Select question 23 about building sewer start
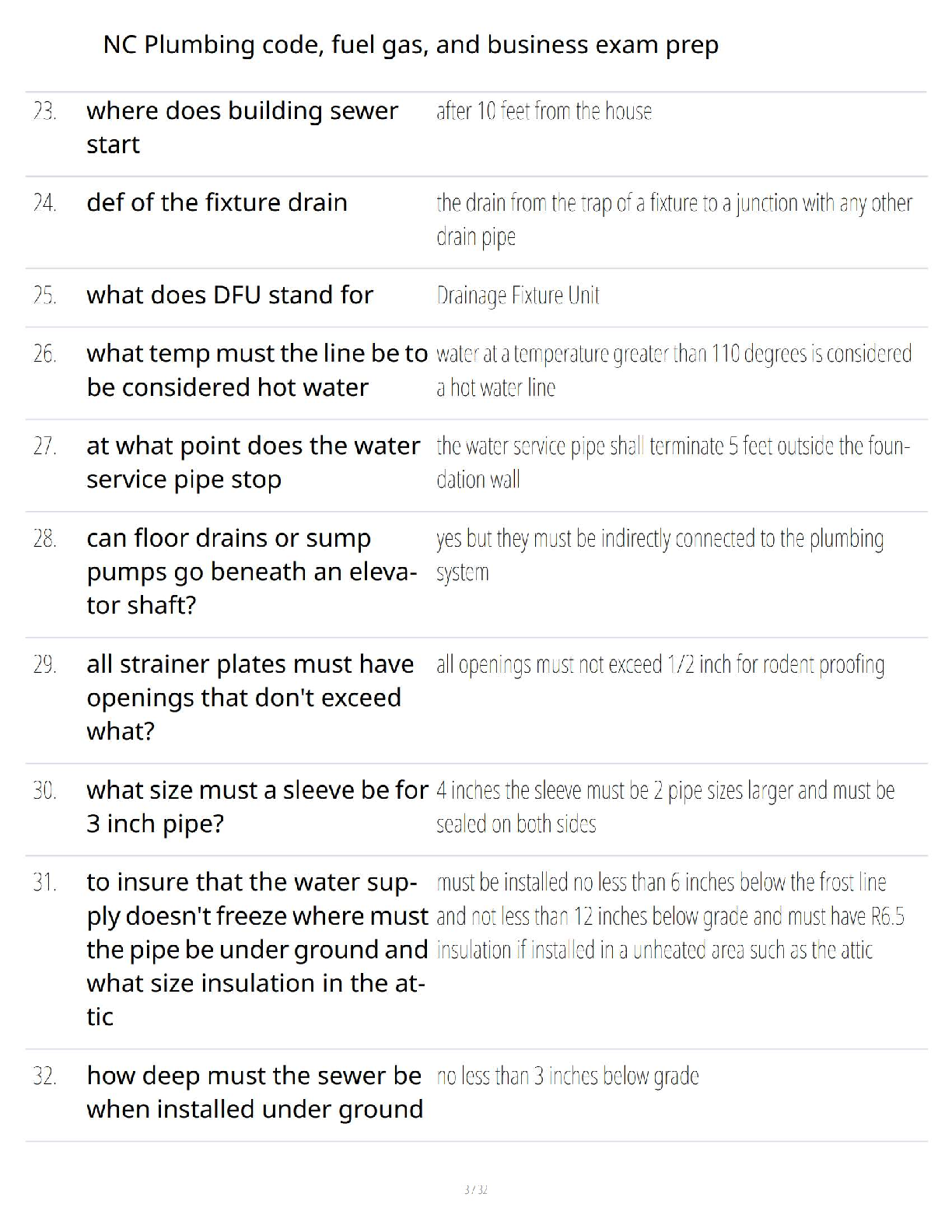 (x=242, y=128)
